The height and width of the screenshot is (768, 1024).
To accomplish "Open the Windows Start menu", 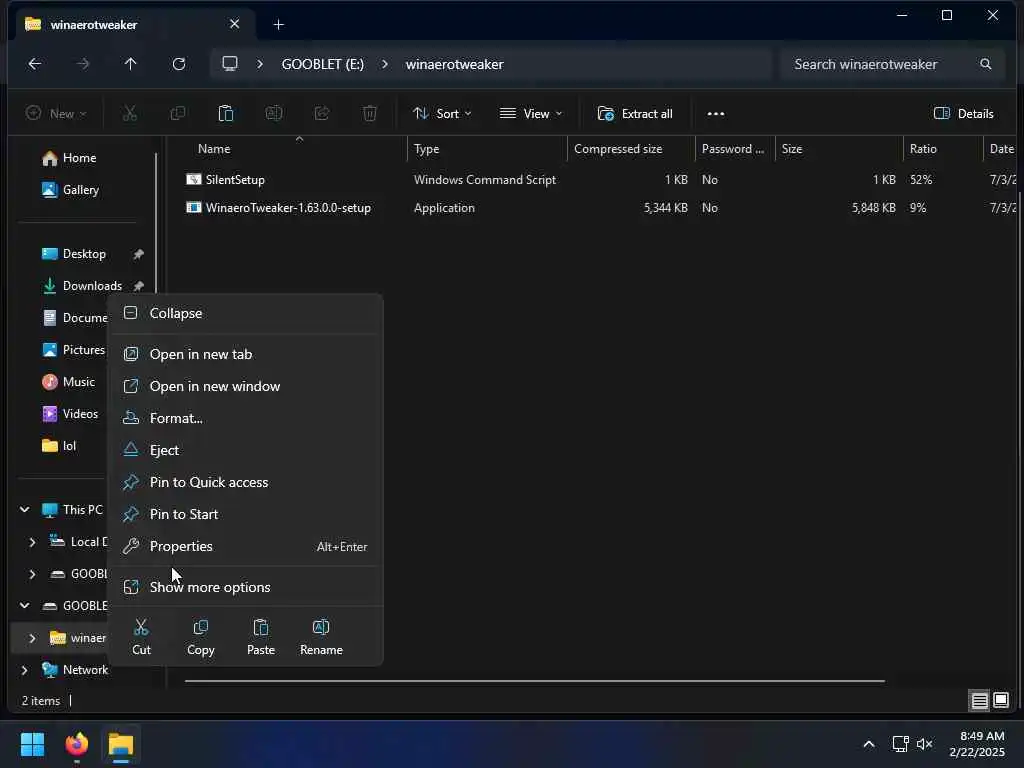I will tap(32, 744).
